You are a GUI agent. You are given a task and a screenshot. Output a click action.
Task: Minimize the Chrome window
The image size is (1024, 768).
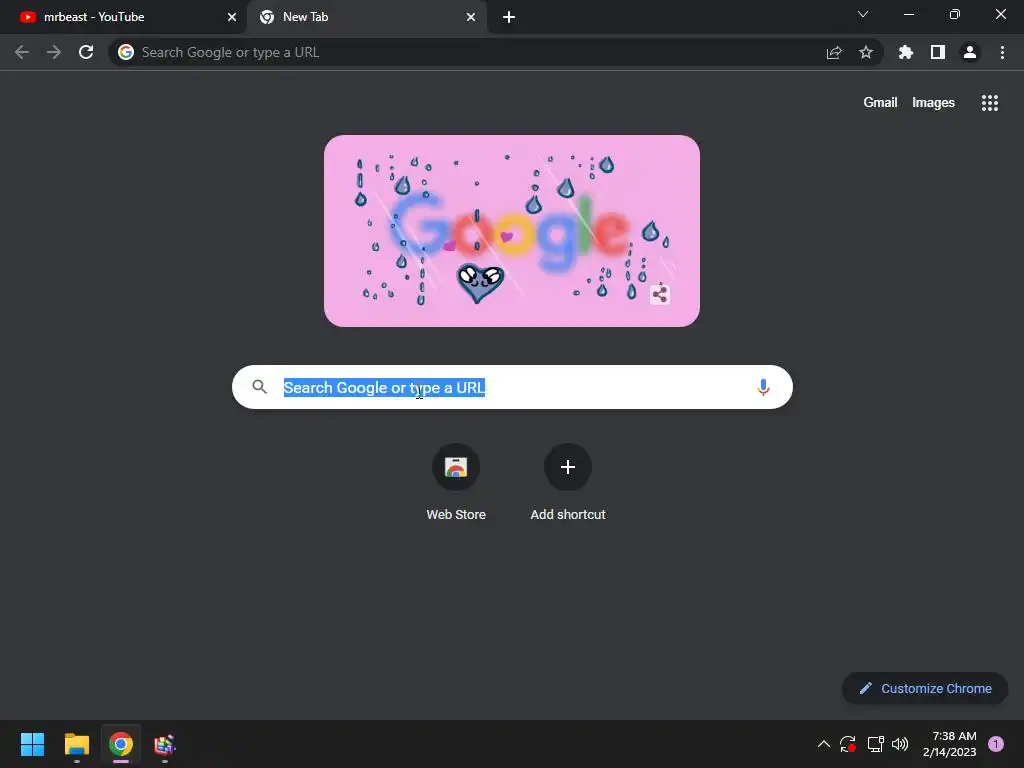coord(908,14)
